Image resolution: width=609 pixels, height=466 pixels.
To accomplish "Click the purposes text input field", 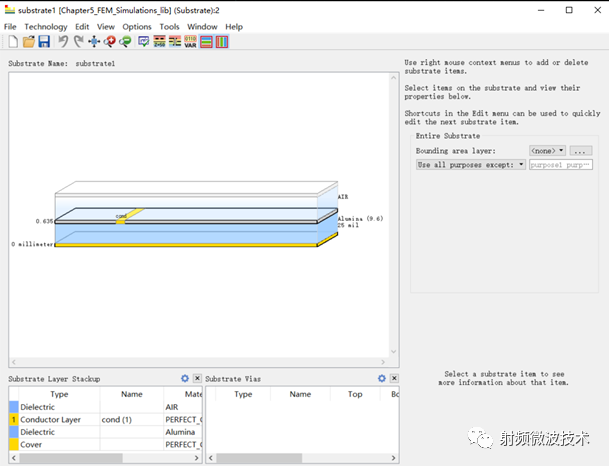I will [560, 164].
